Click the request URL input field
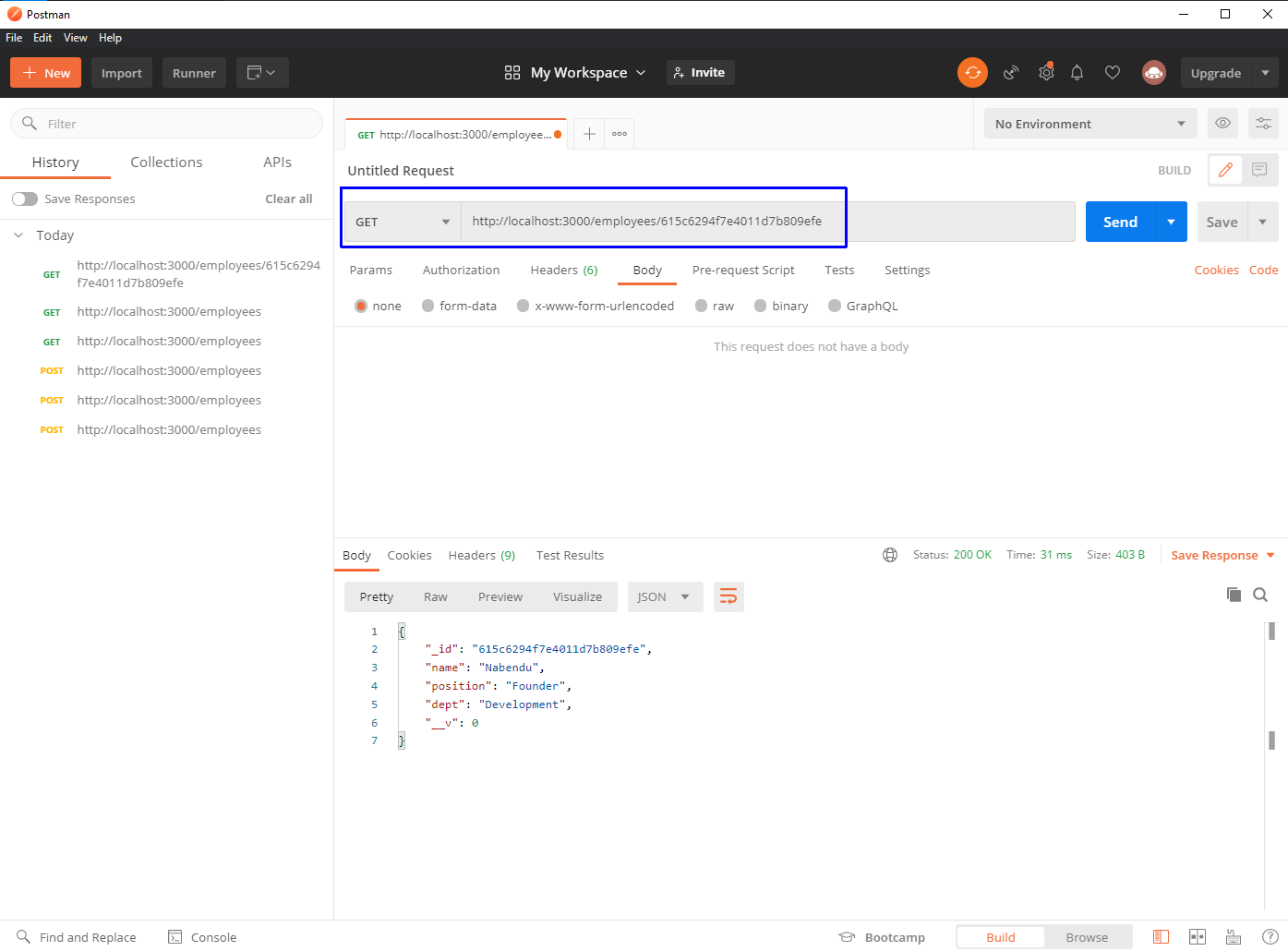This screenshot has height=951, width=1288. tap(768, 222)
